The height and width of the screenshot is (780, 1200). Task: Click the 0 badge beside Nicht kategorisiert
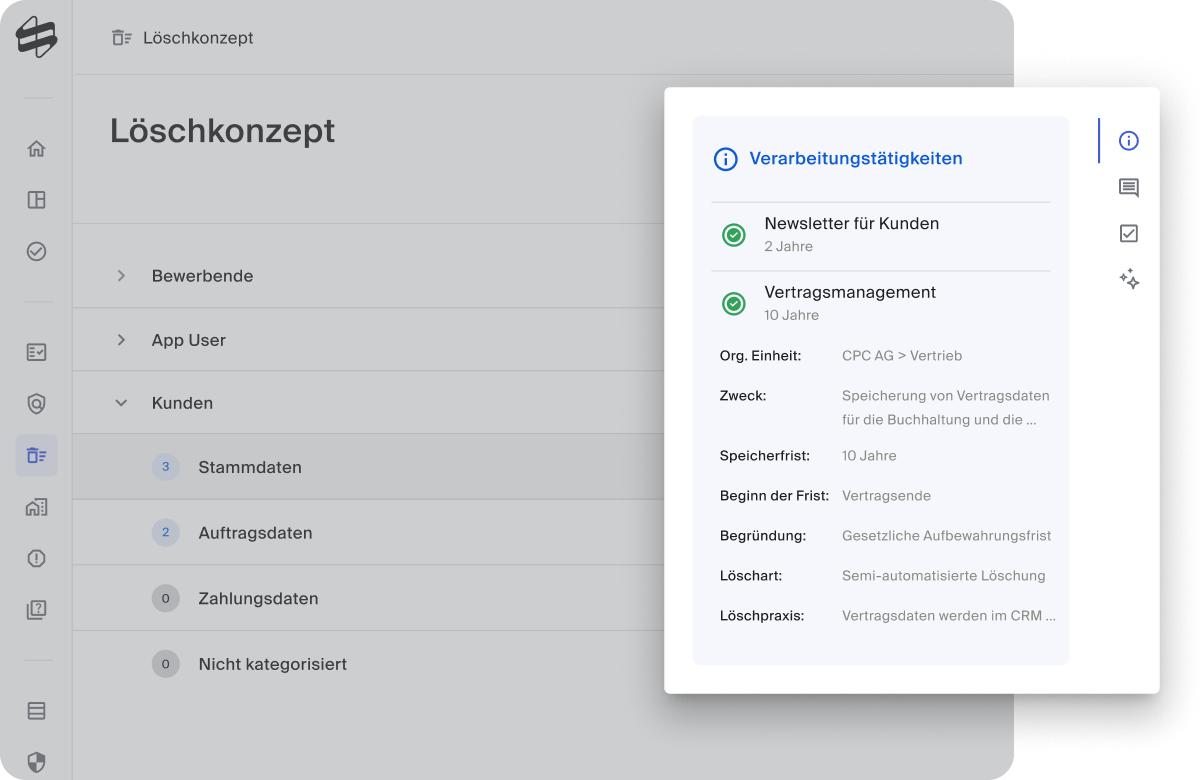pyautogui.click(x=166, y=664)
